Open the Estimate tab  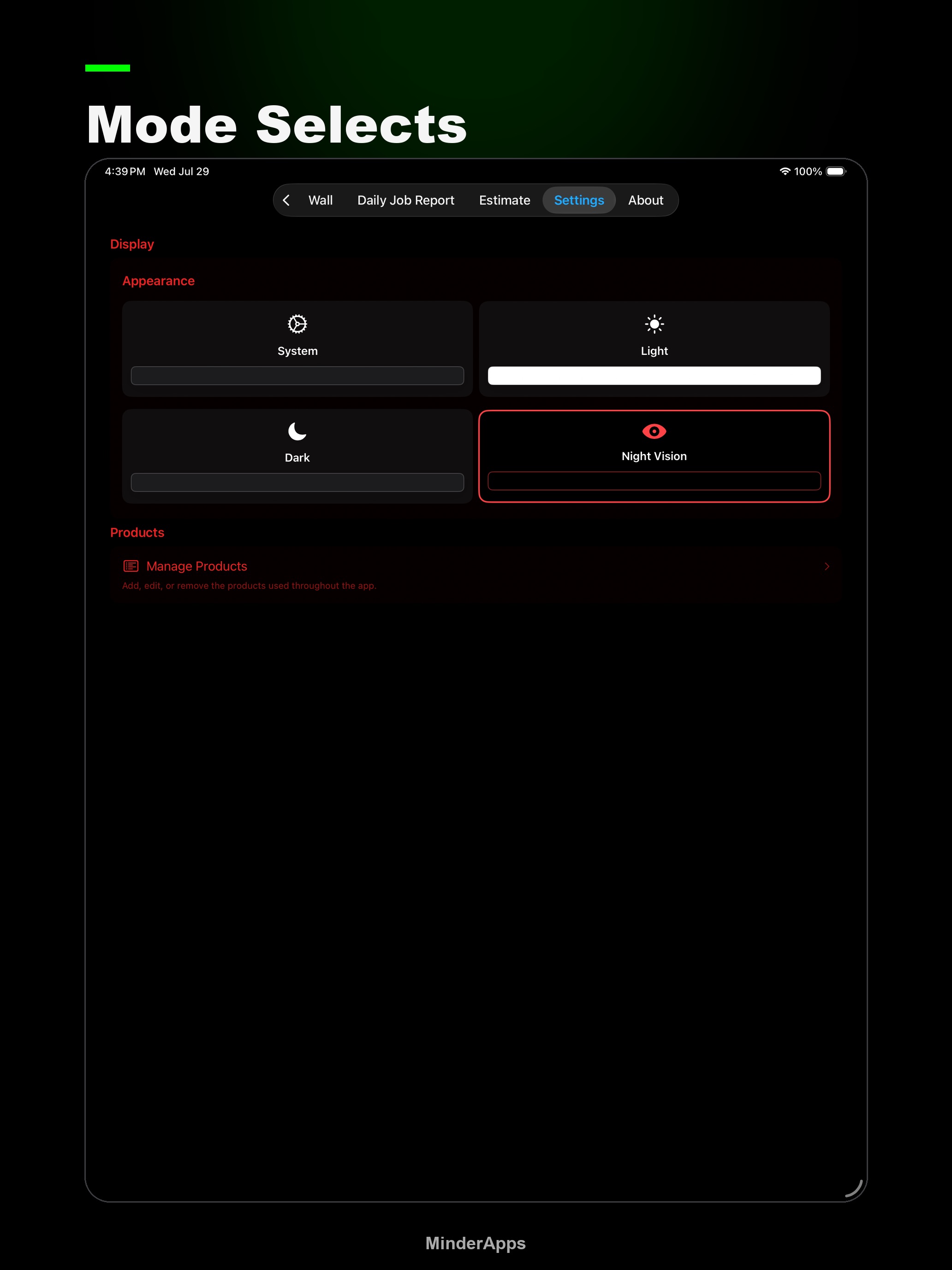(505, 200)
